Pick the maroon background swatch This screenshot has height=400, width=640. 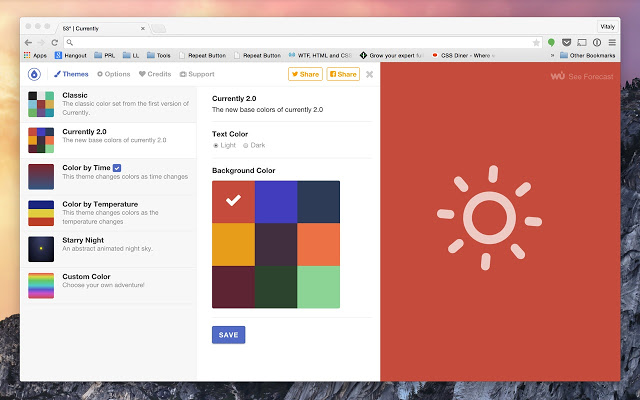tap(233, 287)
